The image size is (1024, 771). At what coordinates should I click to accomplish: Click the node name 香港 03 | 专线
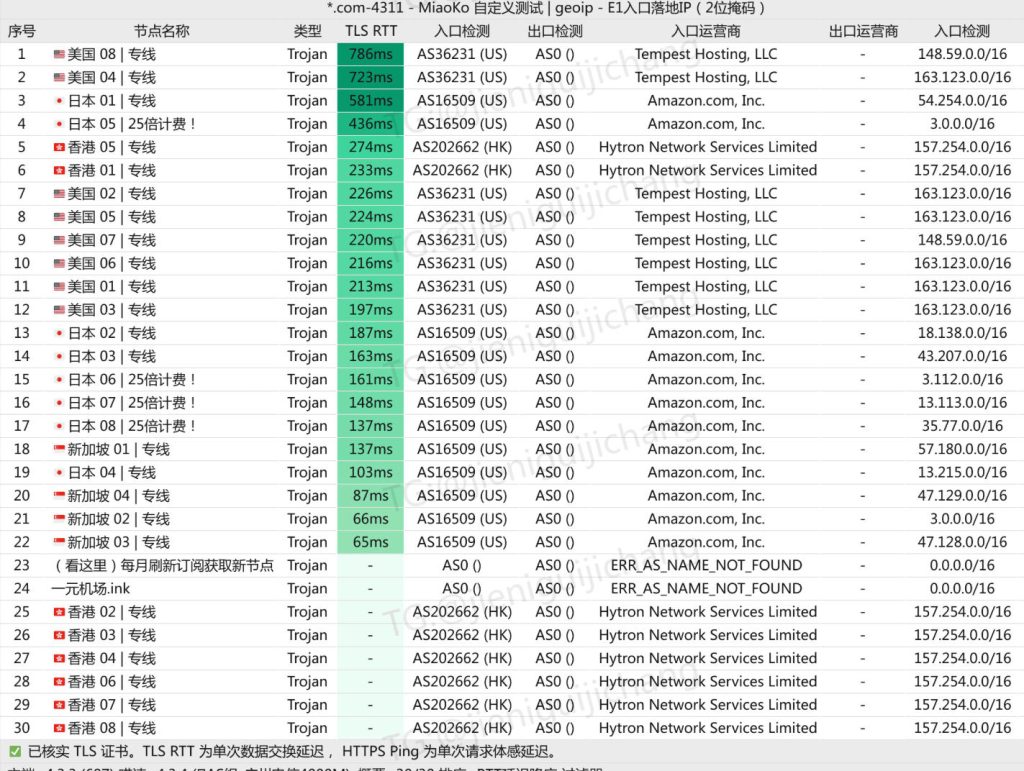click(x=112, y=635)
